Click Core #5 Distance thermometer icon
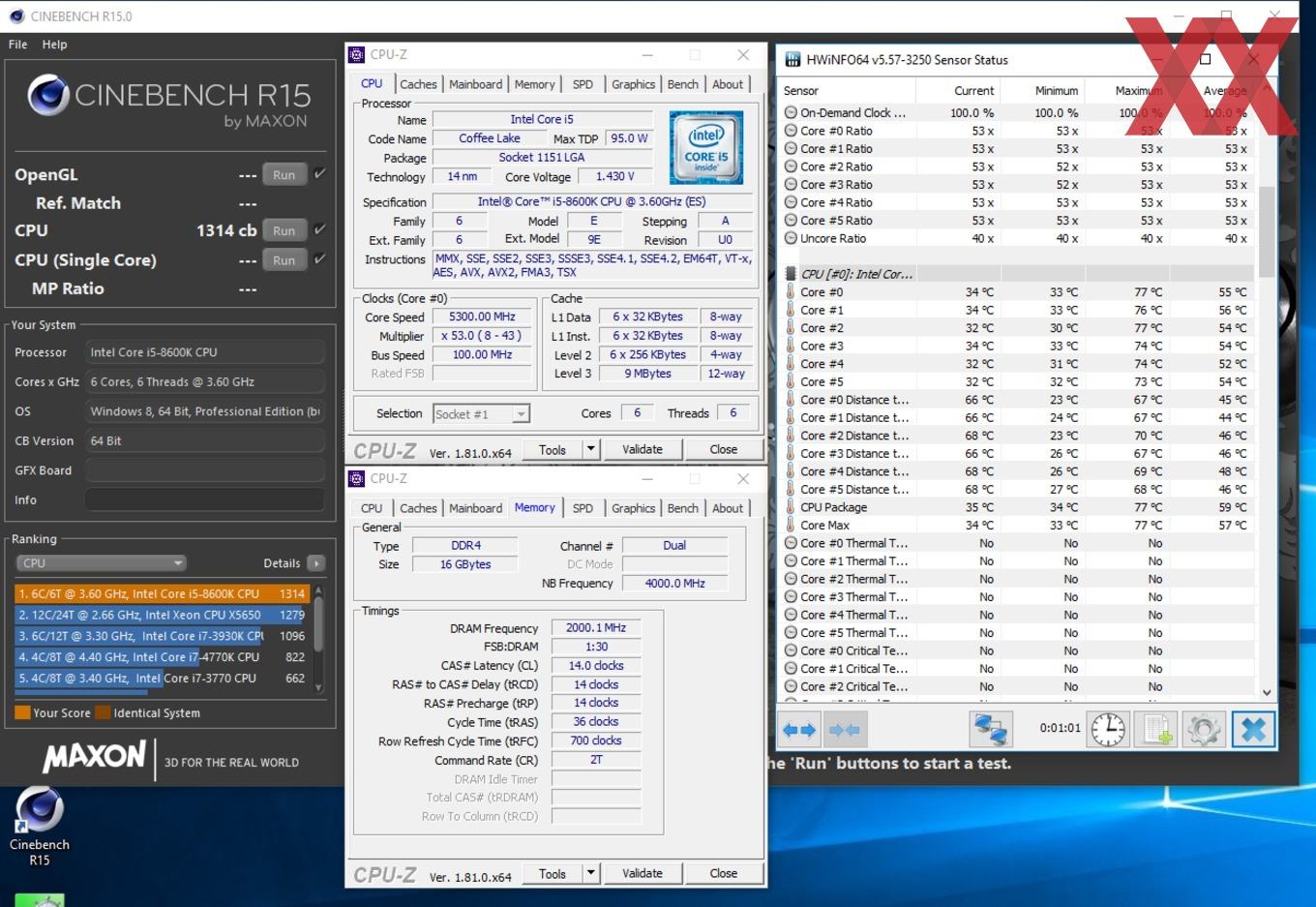Screen dimensions: 1316x907 click(791, 490)
